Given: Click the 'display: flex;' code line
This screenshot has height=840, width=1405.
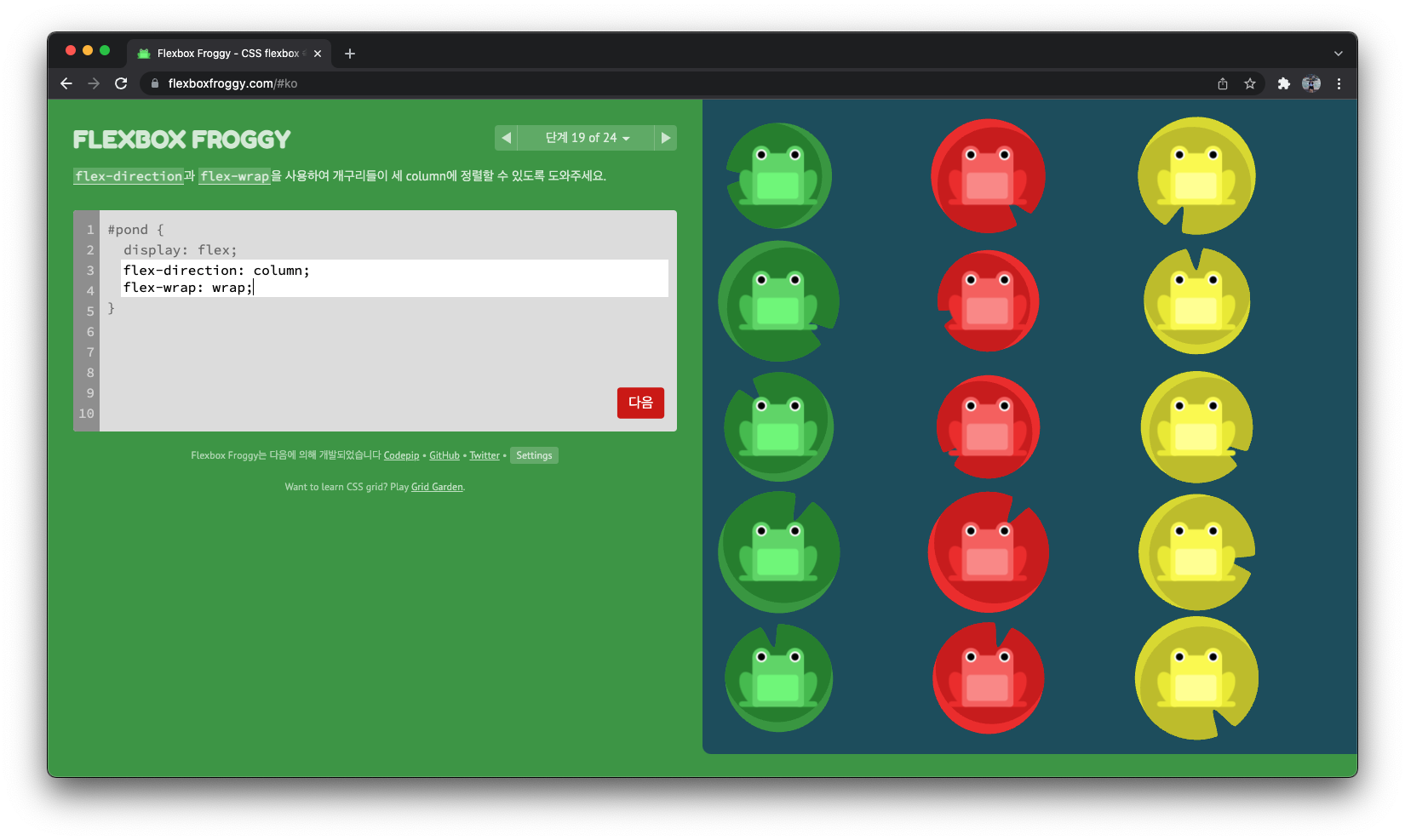Looking at the screenshot, I should (x=181, y=250).
